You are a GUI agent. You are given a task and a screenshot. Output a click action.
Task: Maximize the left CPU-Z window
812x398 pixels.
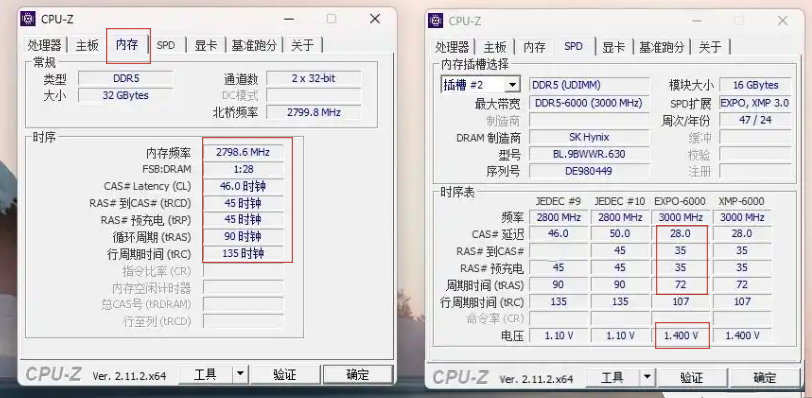[x=331, y=19]
